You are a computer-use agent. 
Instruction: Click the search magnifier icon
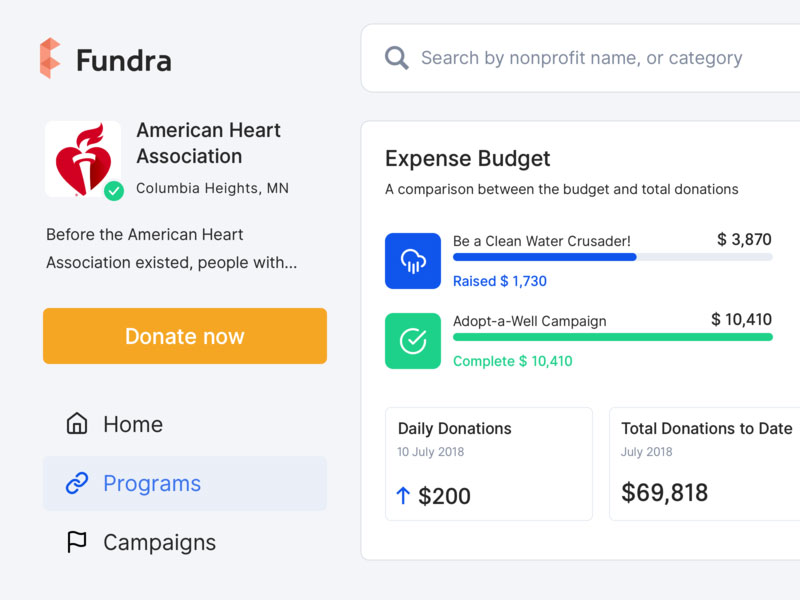pyautogui.click(x=396, y=58)
